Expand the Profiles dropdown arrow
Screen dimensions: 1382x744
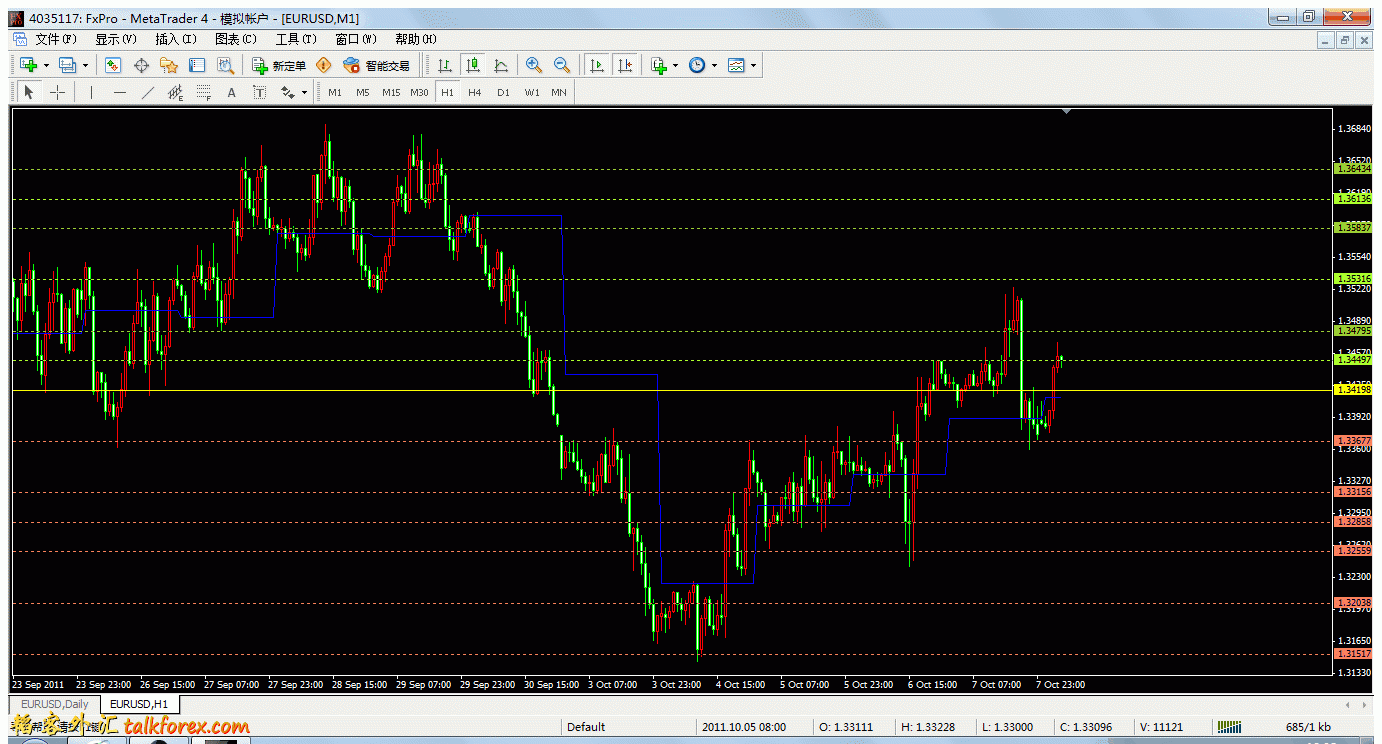click(x=85, y=65)
